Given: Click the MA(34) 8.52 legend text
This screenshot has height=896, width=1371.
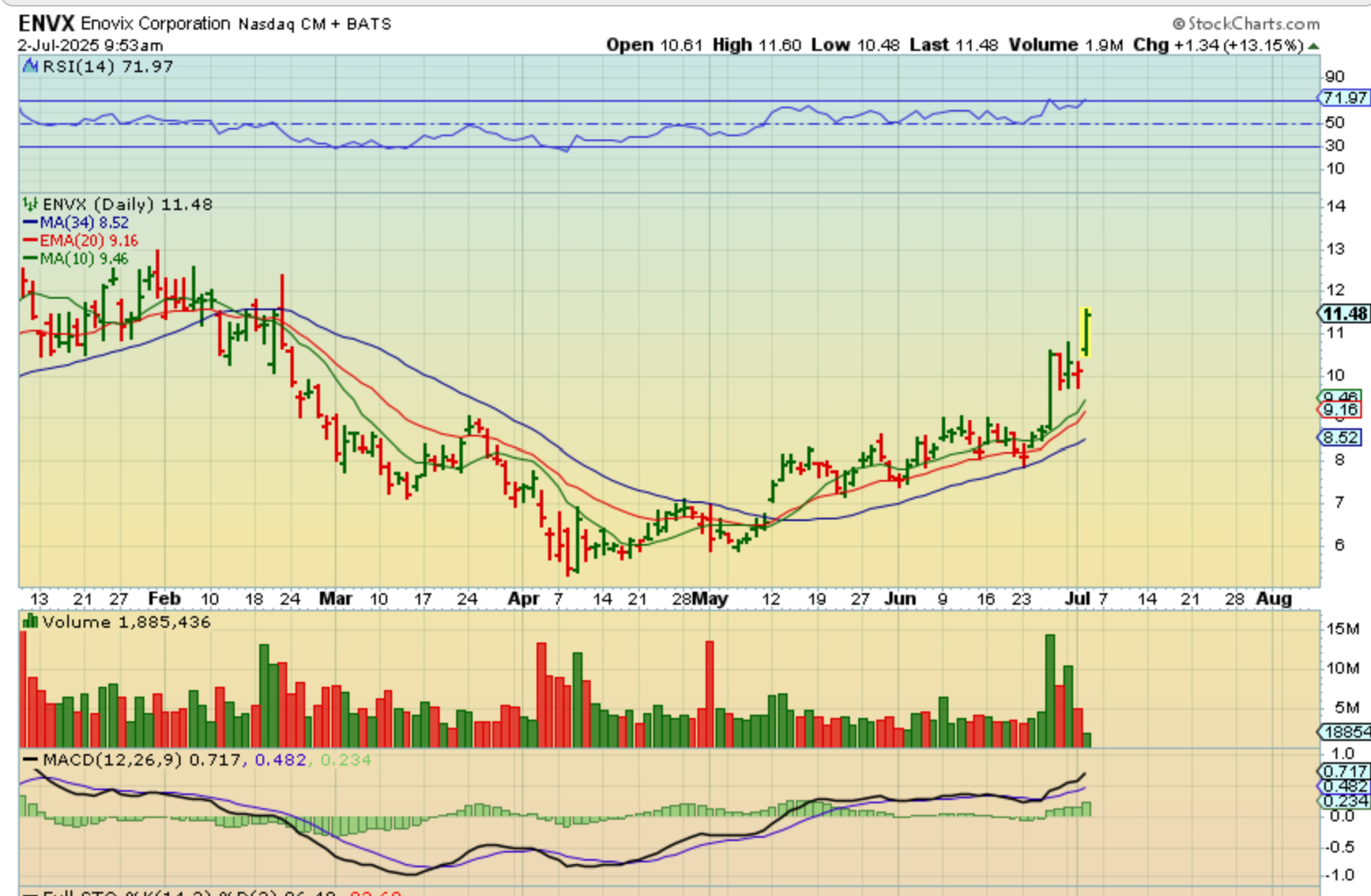Looking at the screenshot, I should (85, 222).
